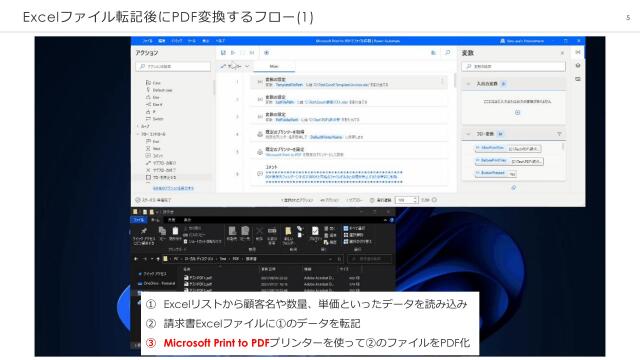Pin to Quick access in Explorer ribbon
The image size is (640, 360).
144,235
